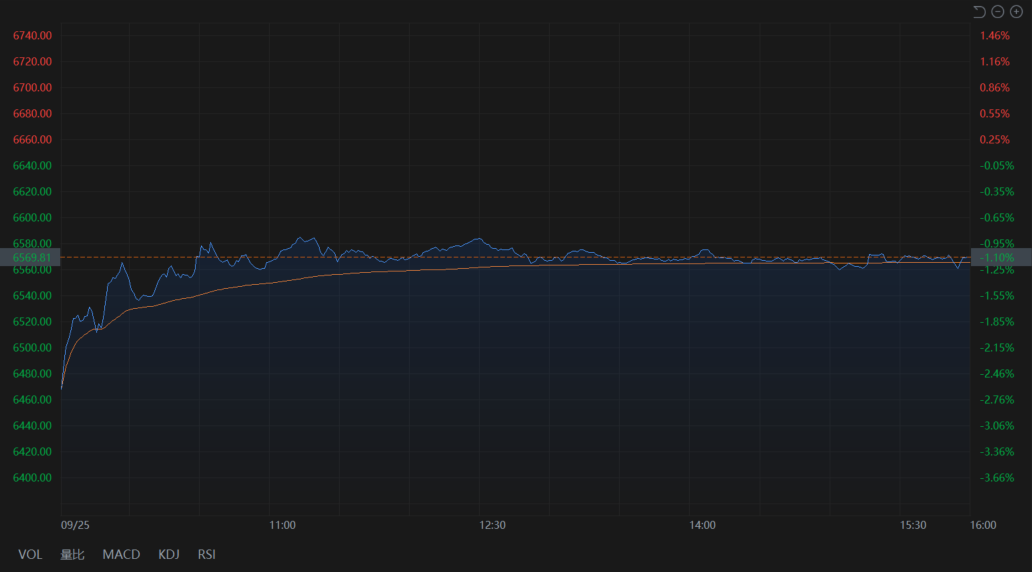Screen dimensions: 1032x572
Task: Click the reset chart view arrow icon
Action: [x=979, y=11]
